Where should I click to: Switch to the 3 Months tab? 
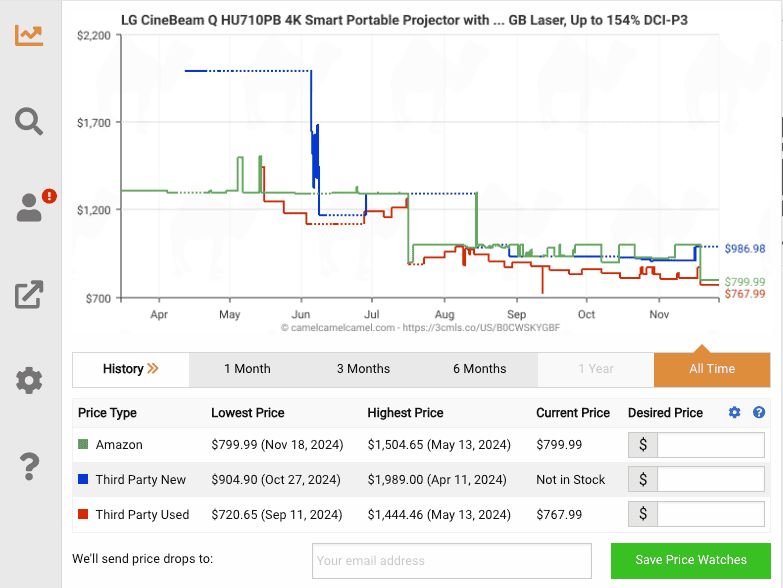(363, 369)
